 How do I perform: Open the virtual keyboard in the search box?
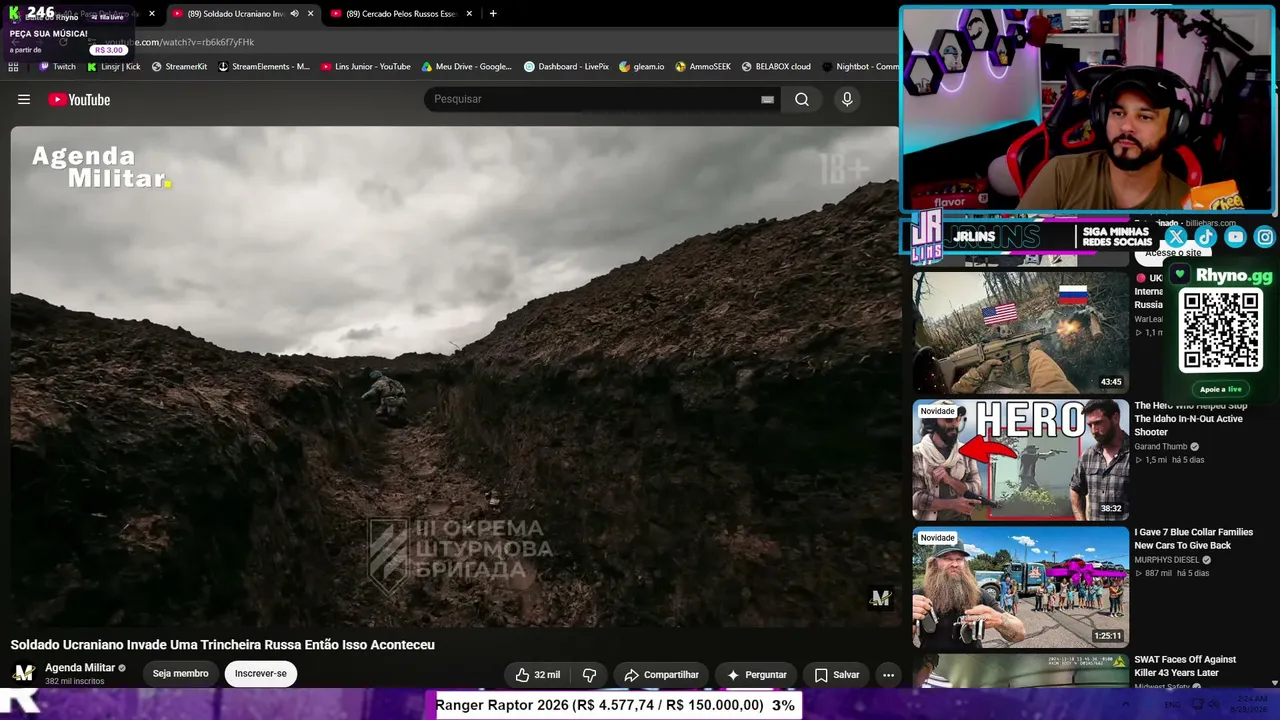(767, 99)
